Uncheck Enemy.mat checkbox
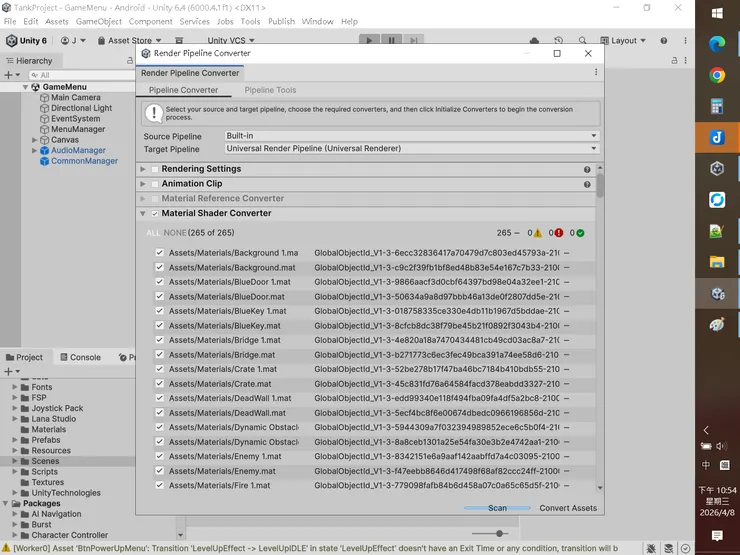 160,471
